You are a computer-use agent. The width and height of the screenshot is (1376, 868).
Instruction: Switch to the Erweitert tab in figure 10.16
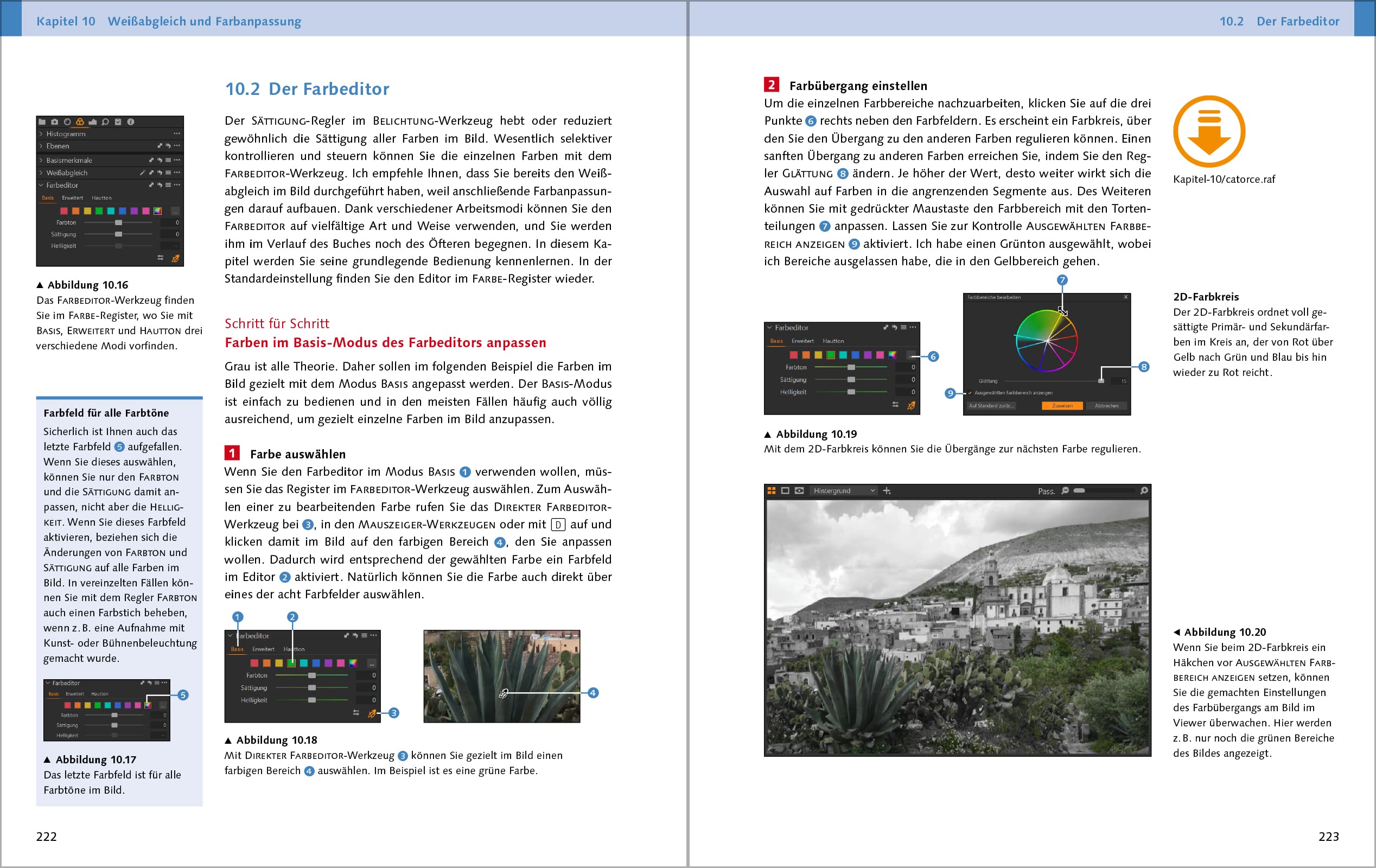pyautogui.click(x=73, y=197)
